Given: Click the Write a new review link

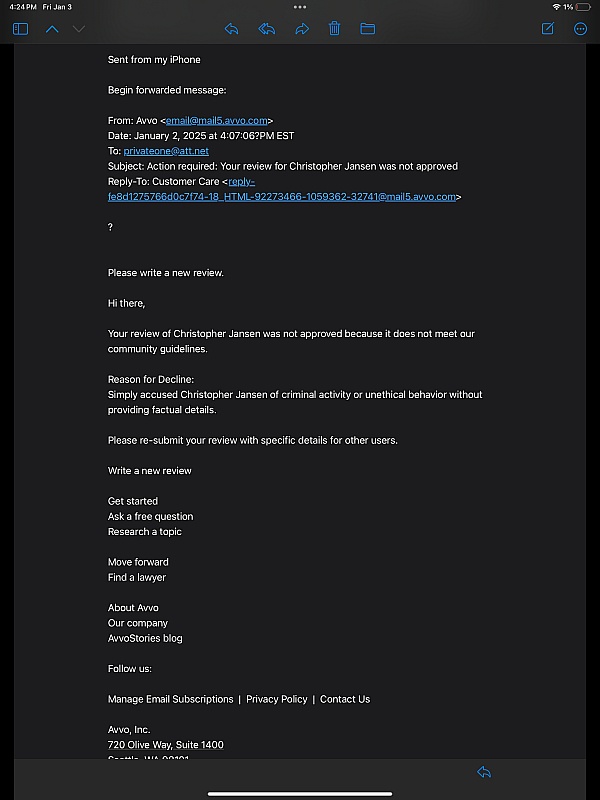Looking at the screenshot, I should click(x=150, y=471).
